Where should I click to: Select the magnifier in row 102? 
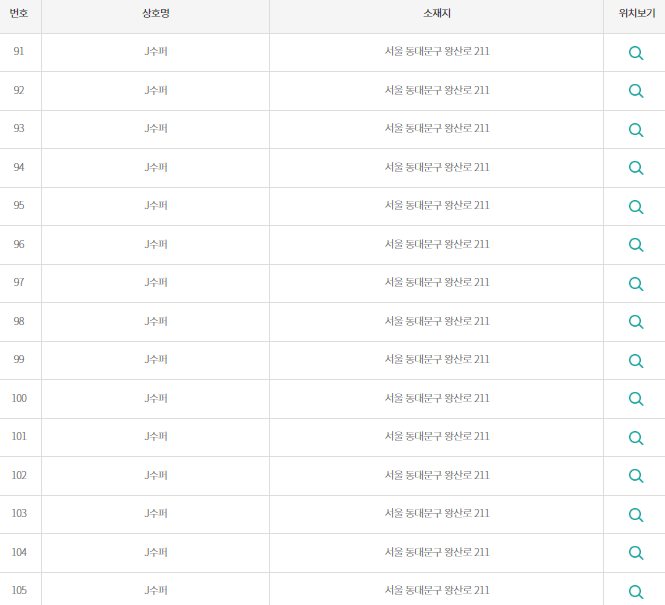click(x=636, y=476)
